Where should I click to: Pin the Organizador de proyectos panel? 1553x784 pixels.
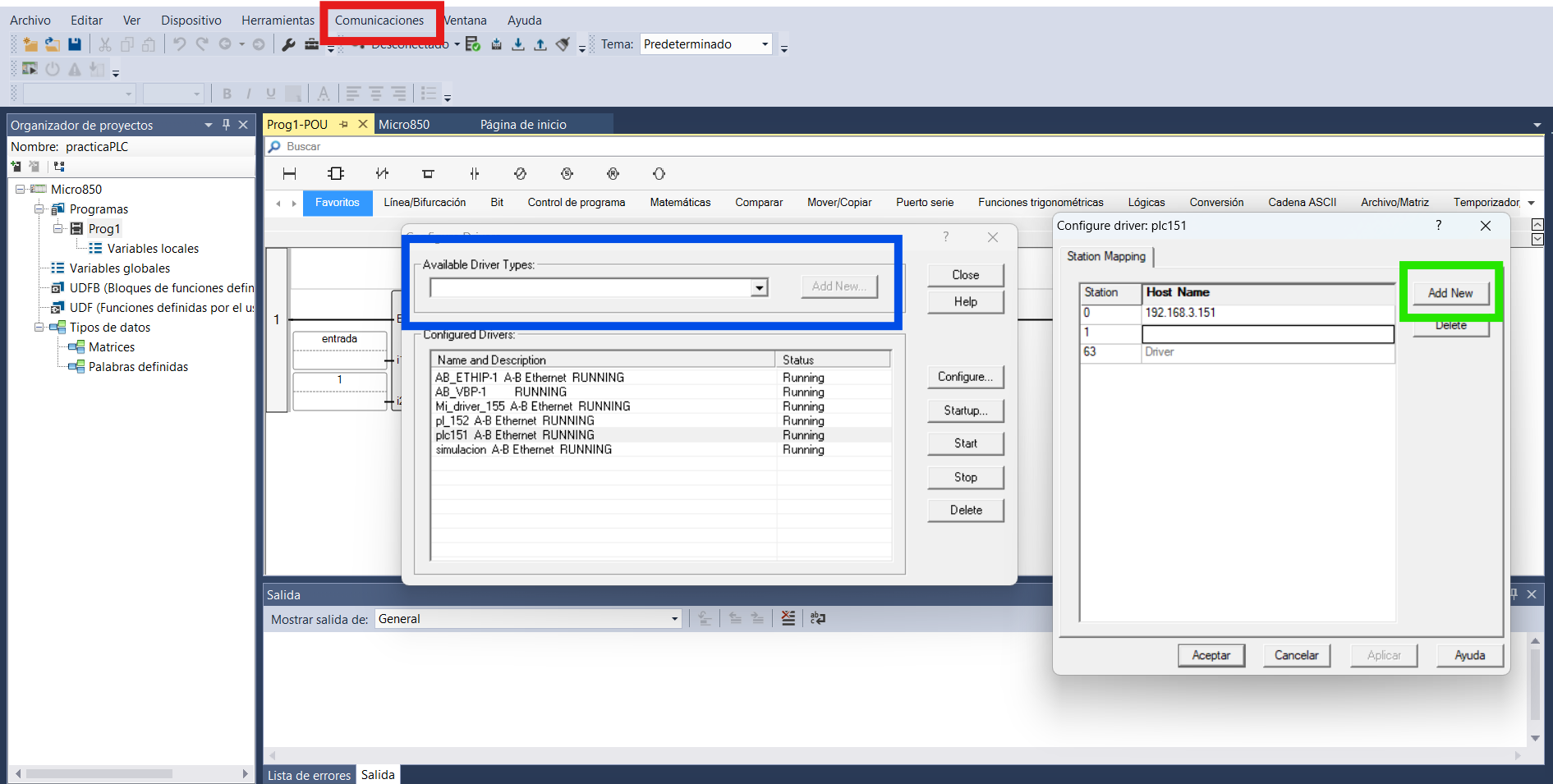click(226, 125)
